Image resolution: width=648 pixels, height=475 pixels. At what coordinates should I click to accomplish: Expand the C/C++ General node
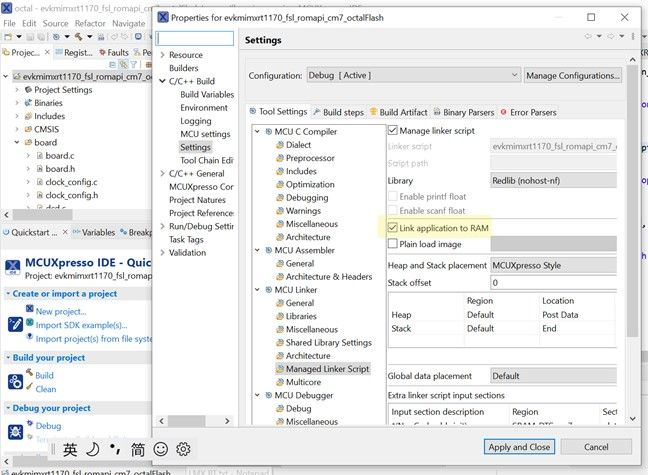click(x=162, y=174)
